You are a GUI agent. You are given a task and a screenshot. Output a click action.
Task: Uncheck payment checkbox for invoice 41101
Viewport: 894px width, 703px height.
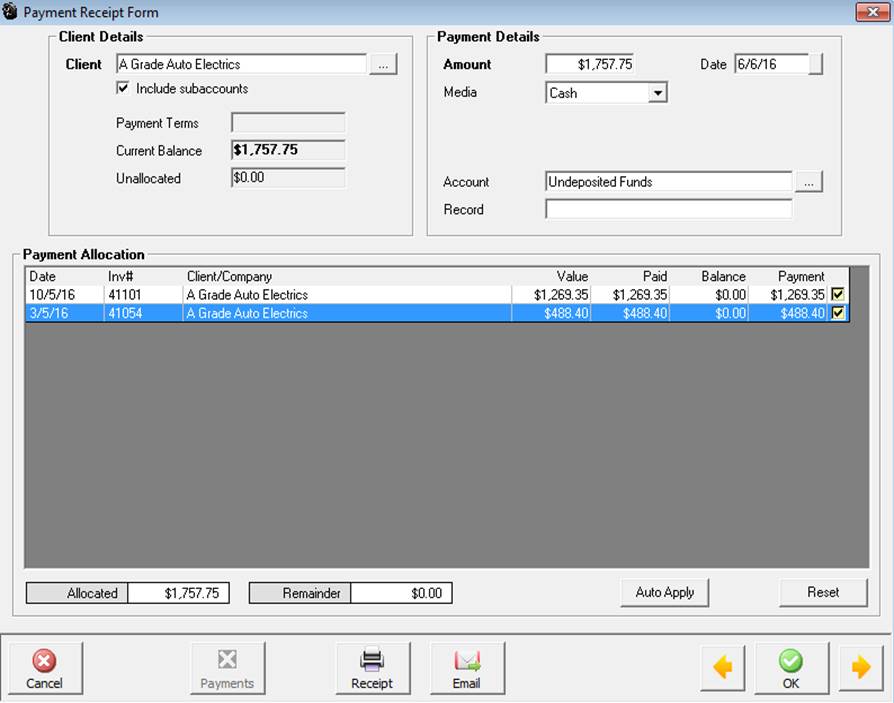[838, 294]
